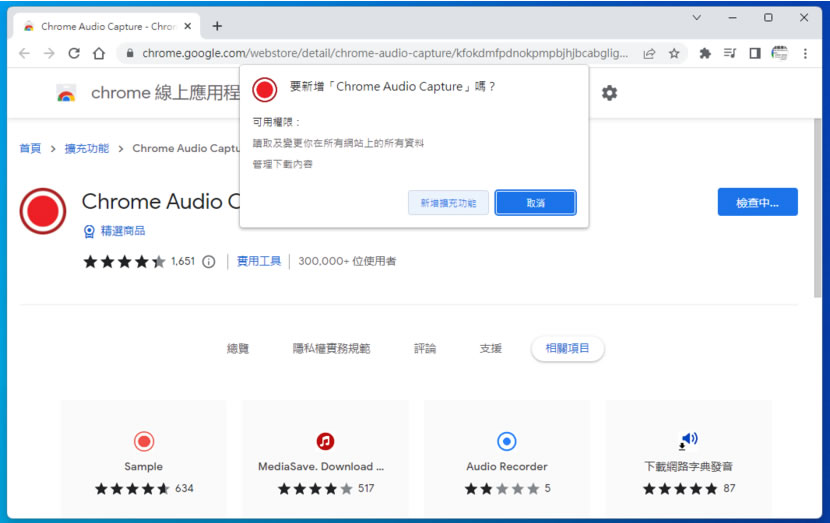Reload the current page
This screenshot has height=523, width=830.
(74, 53)
